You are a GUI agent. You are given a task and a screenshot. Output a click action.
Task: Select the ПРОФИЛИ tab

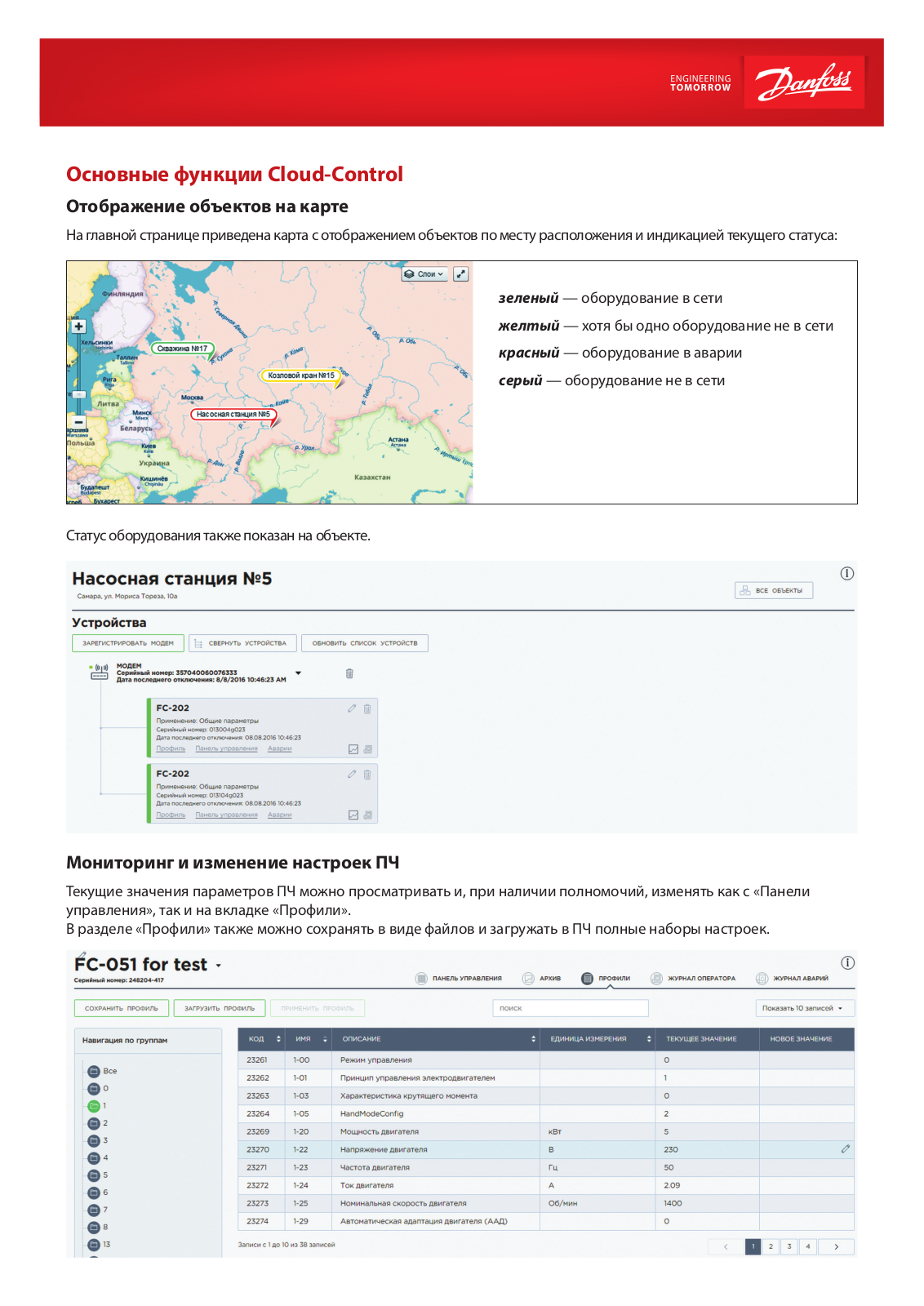click(606, 978)
